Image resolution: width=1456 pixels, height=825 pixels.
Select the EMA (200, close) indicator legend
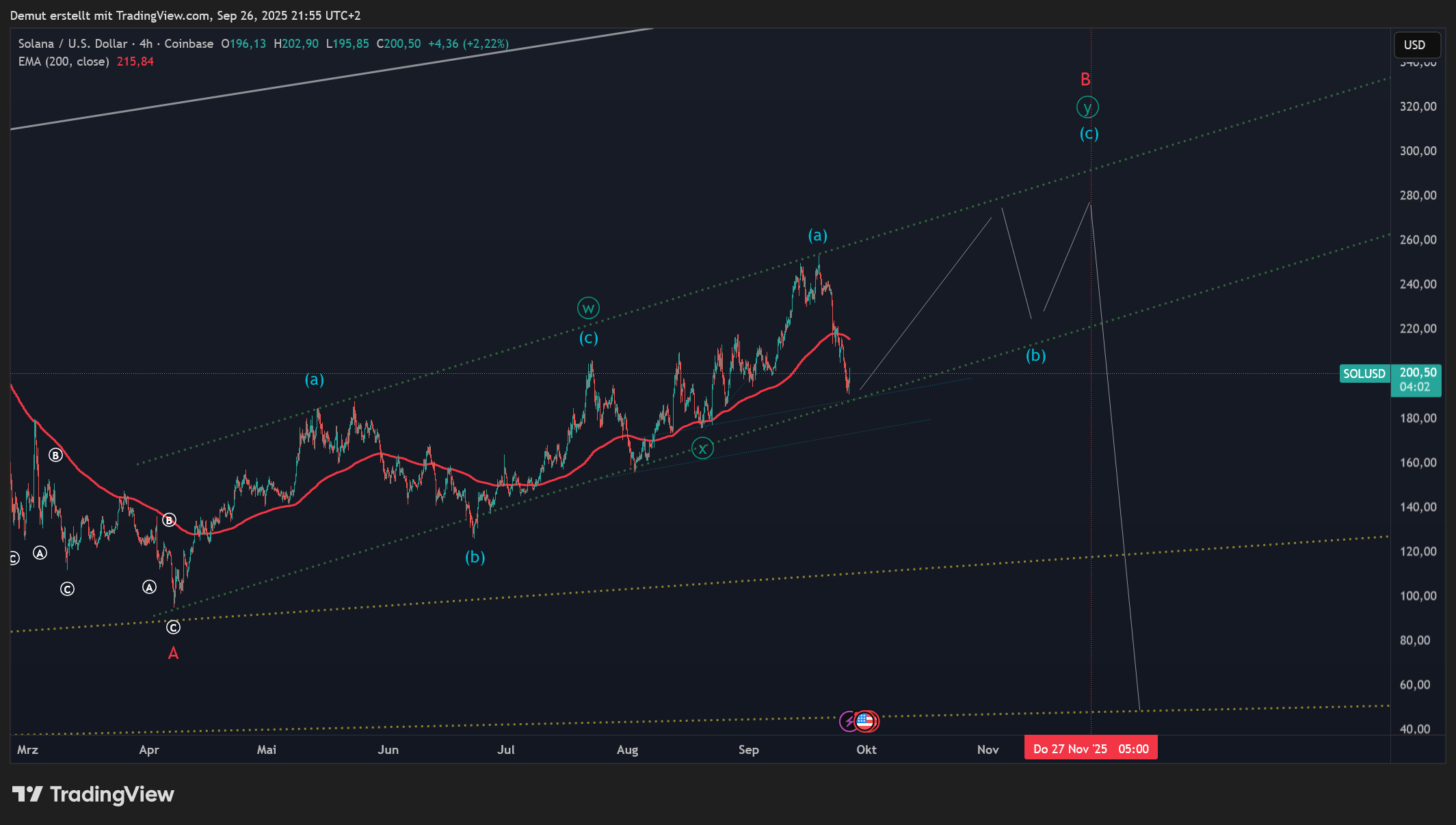[x=64, y=62]
